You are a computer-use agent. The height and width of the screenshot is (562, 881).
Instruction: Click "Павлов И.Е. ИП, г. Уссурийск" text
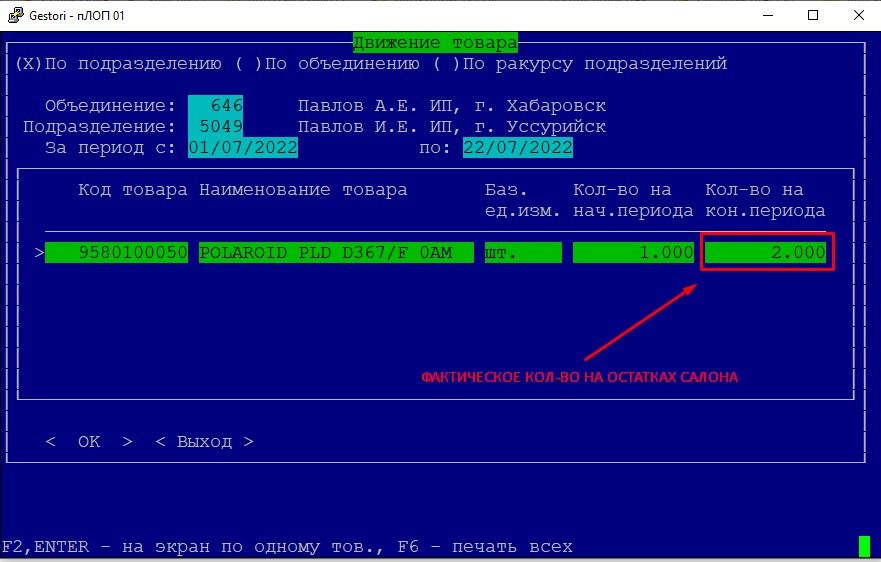[x=452, y=126]
